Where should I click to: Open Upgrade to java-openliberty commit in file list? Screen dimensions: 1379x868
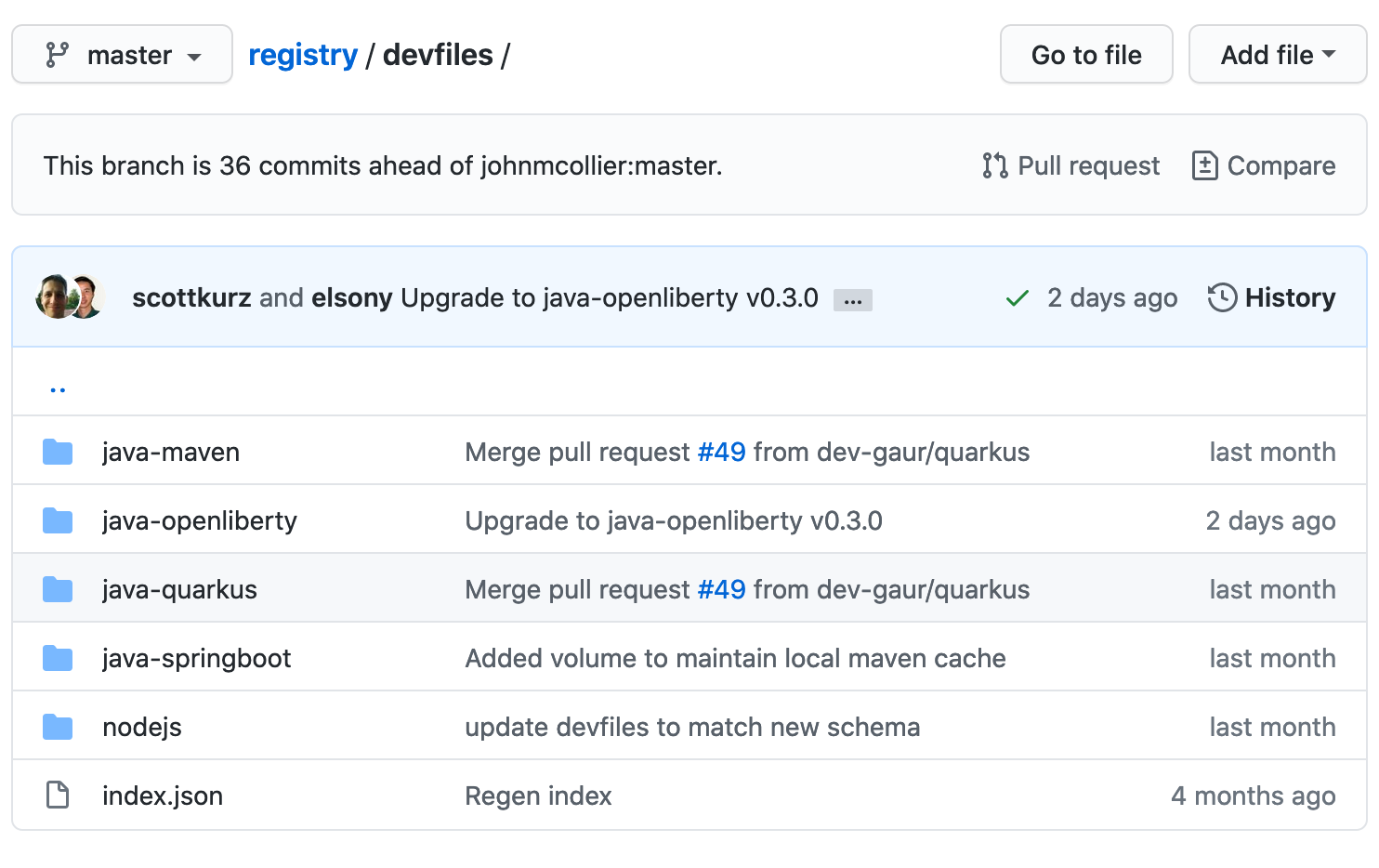tap(674, 520)
